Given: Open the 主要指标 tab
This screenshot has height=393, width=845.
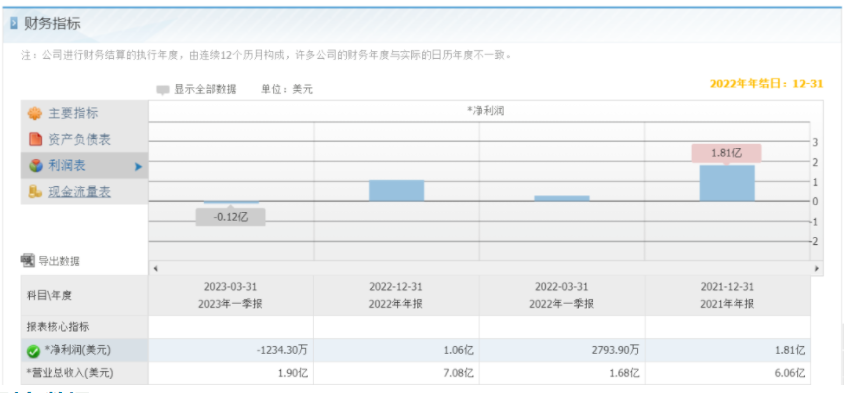Looking at the screenshot, I should coord(85,114).
